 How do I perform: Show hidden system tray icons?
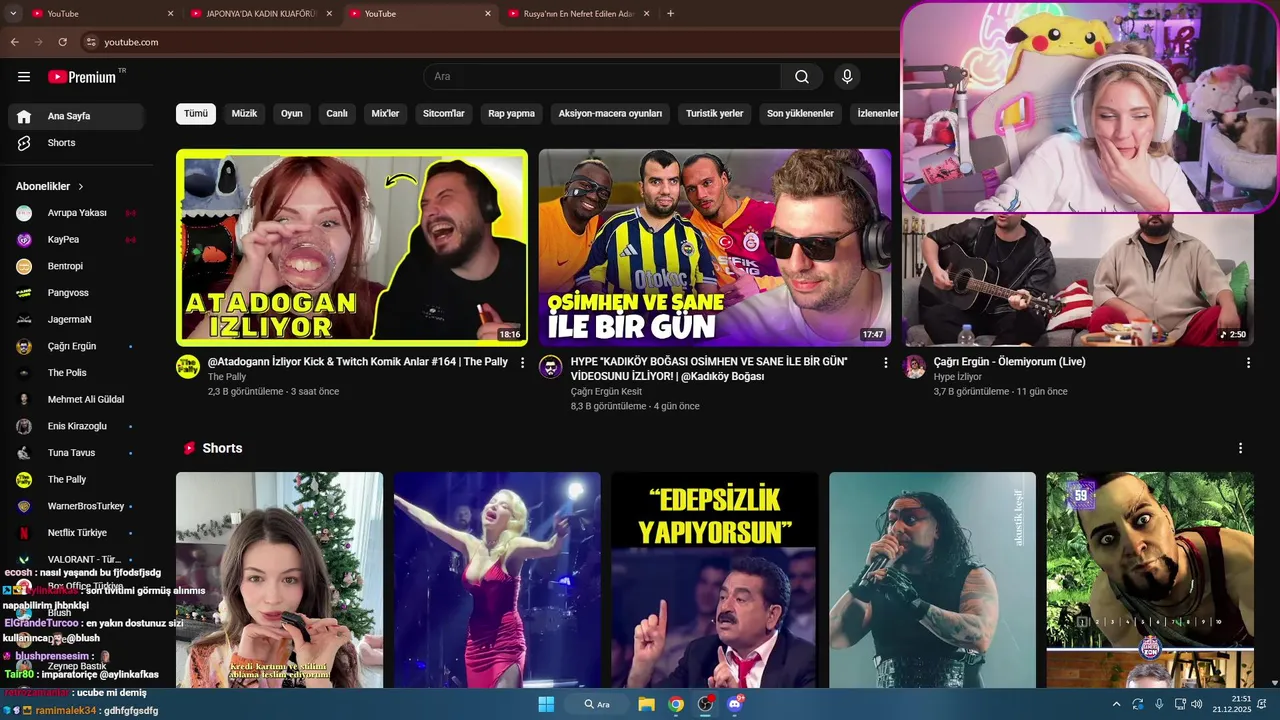(x=1116, y=704)
